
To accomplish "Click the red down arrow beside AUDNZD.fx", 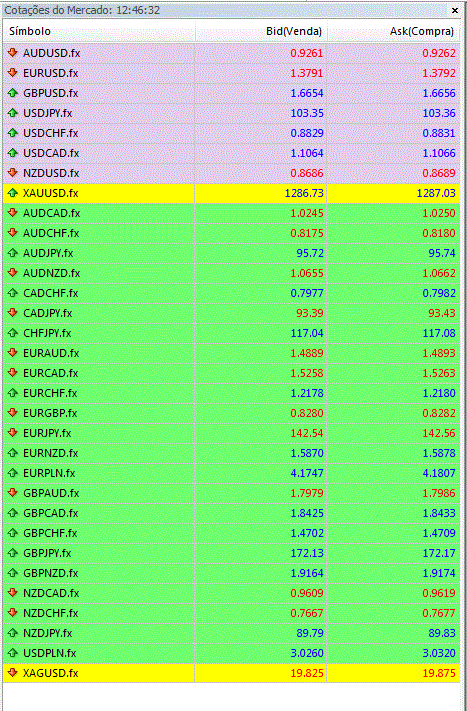I will [x=13, y=273].
